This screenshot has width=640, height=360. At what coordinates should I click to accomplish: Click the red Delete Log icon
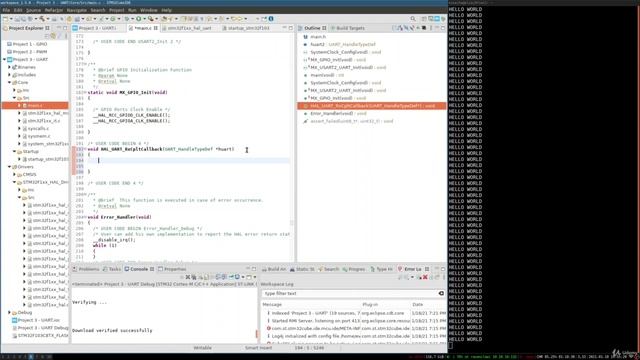click(x=425, y=277)
